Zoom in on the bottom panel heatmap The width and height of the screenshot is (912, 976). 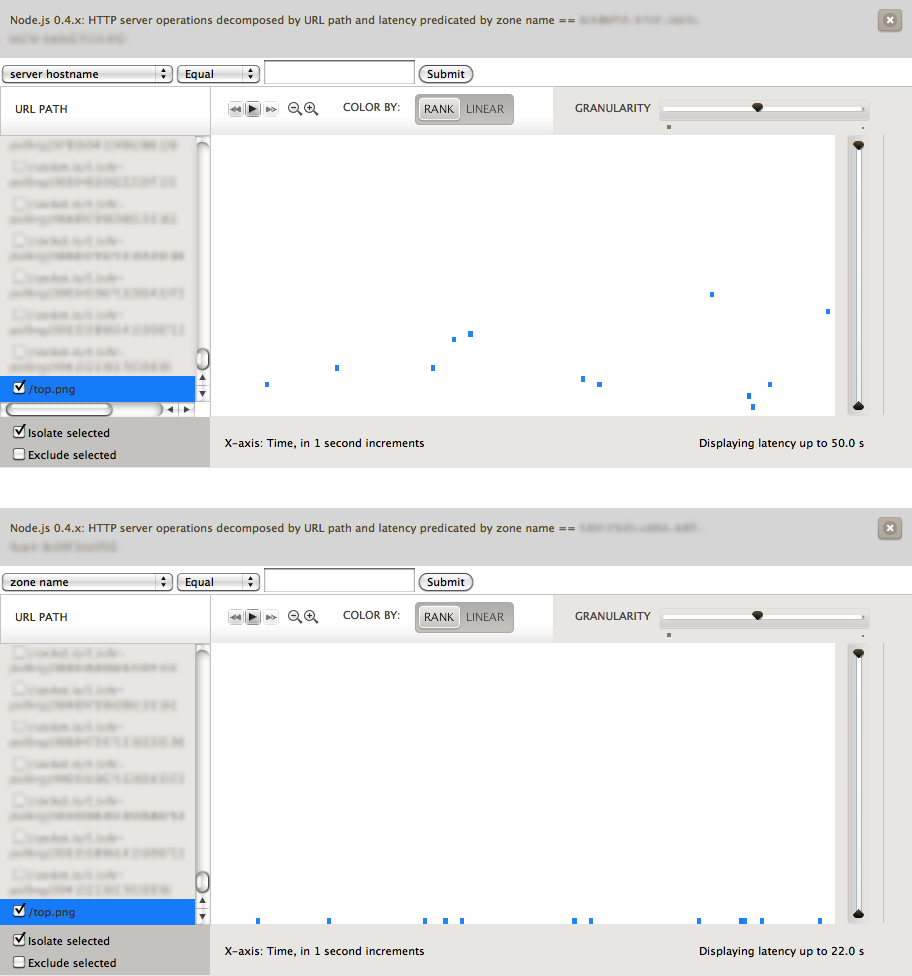coord(311,617)
